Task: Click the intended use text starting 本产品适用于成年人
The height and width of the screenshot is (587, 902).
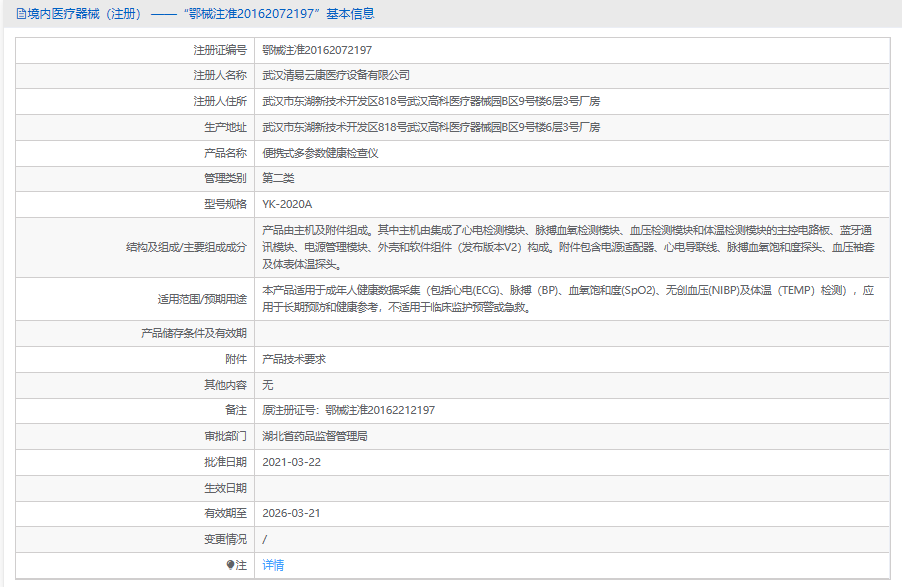Action: [568, 299]
